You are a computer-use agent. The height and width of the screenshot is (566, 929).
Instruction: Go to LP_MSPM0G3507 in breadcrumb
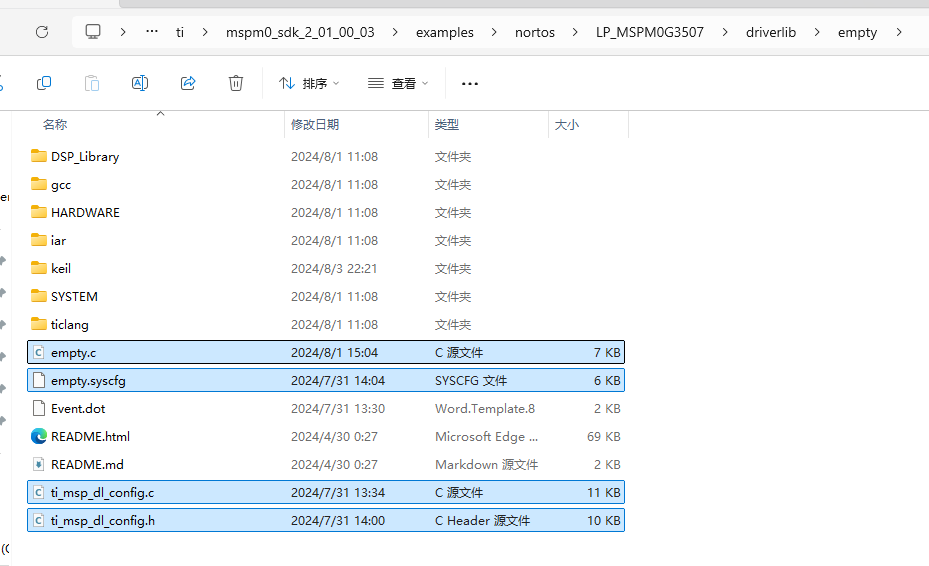[650, 32]
